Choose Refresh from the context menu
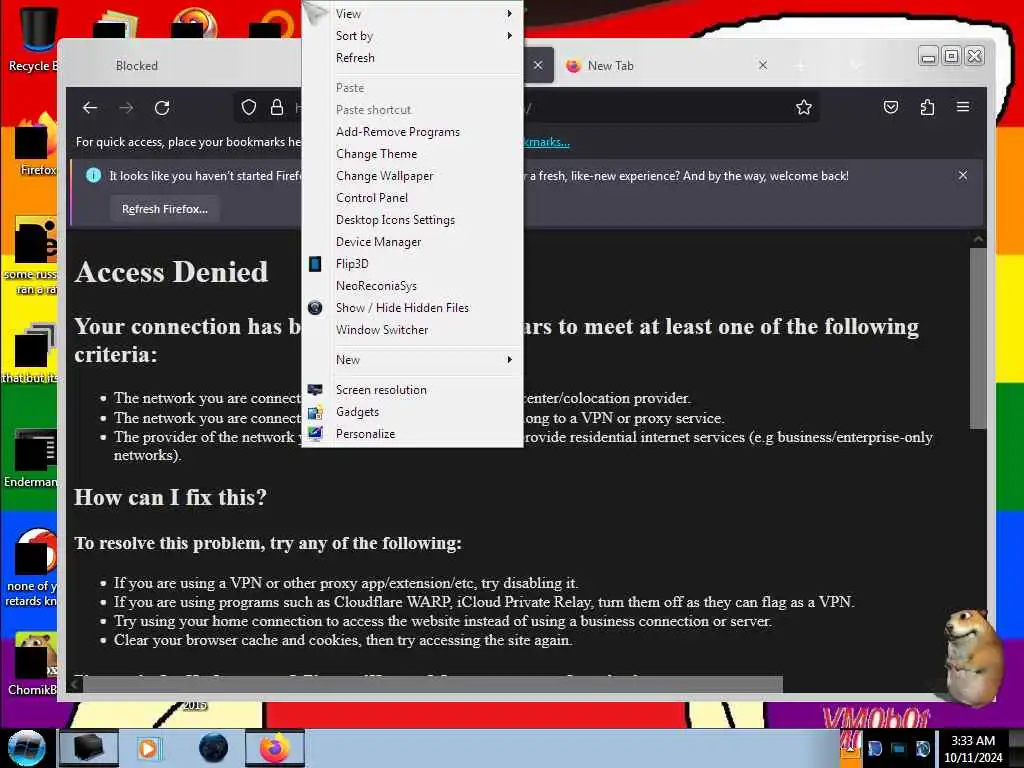Viewport: 1024px width, 768px height. click(x=413, y=58)
